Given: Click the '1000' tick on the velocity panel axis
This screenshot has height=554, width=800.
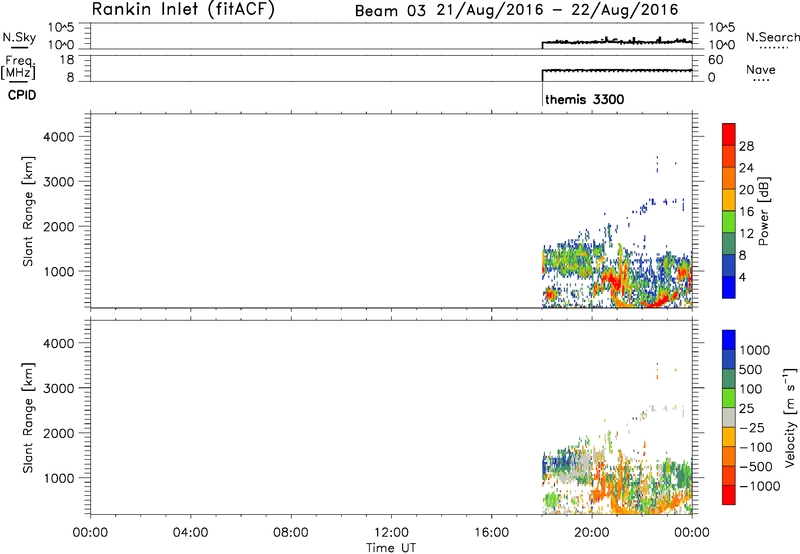Looking at the screenshot, I should (x=58, y=478).
